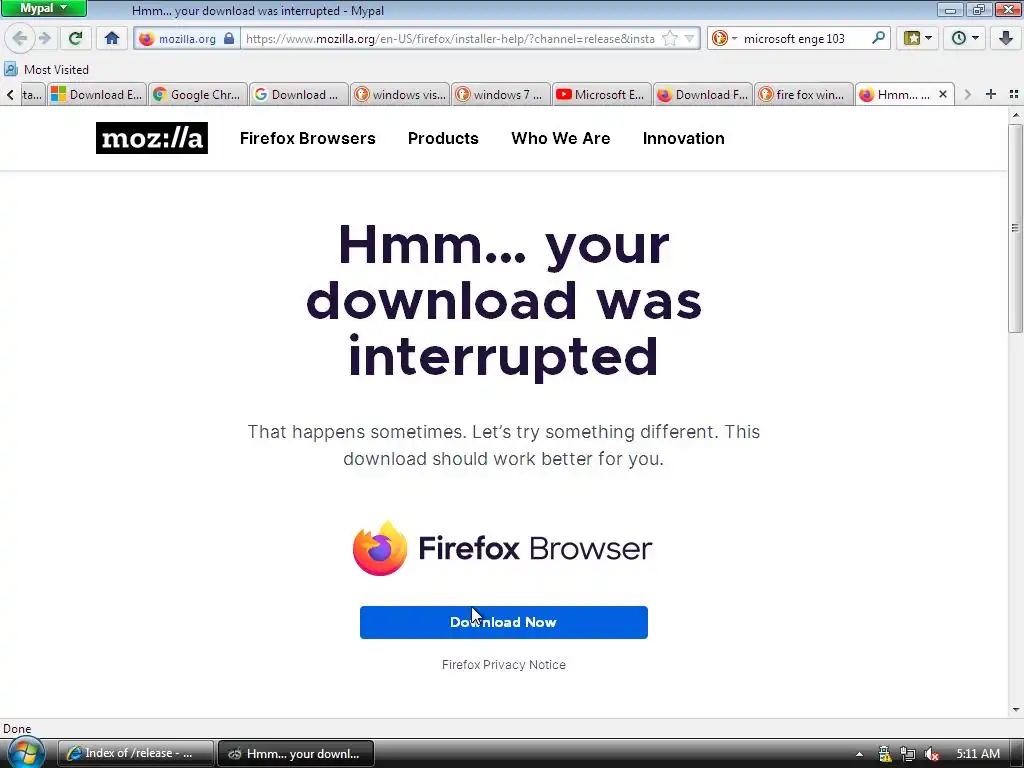Click the Download Now button
The image size is (1024, 768).
[504, 622]
